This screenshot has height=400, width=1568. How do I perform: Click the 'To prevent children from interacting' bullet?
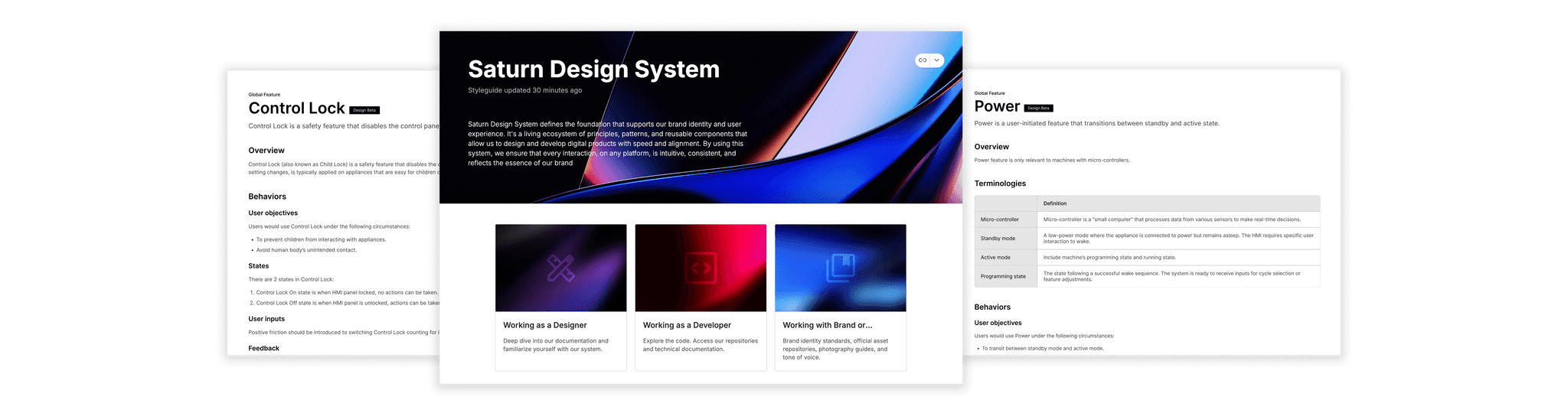321,239
